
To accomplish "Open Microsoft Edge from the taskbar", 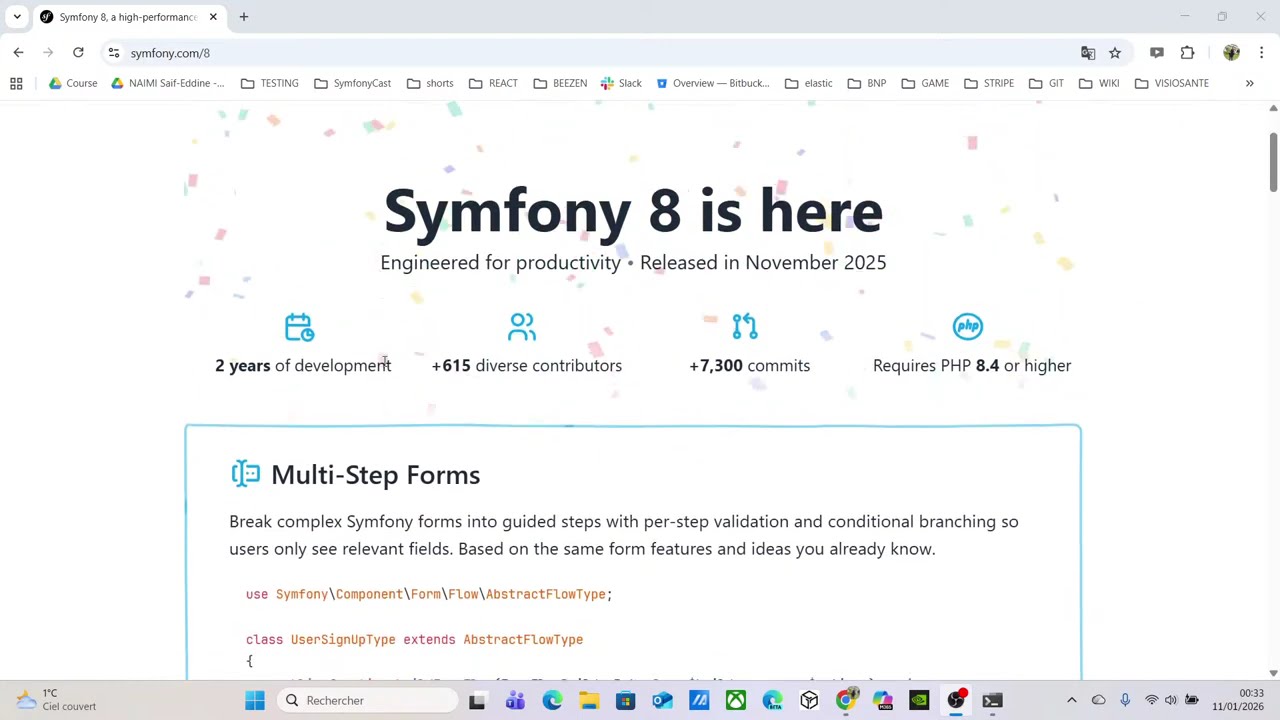I will coord(552,700).
